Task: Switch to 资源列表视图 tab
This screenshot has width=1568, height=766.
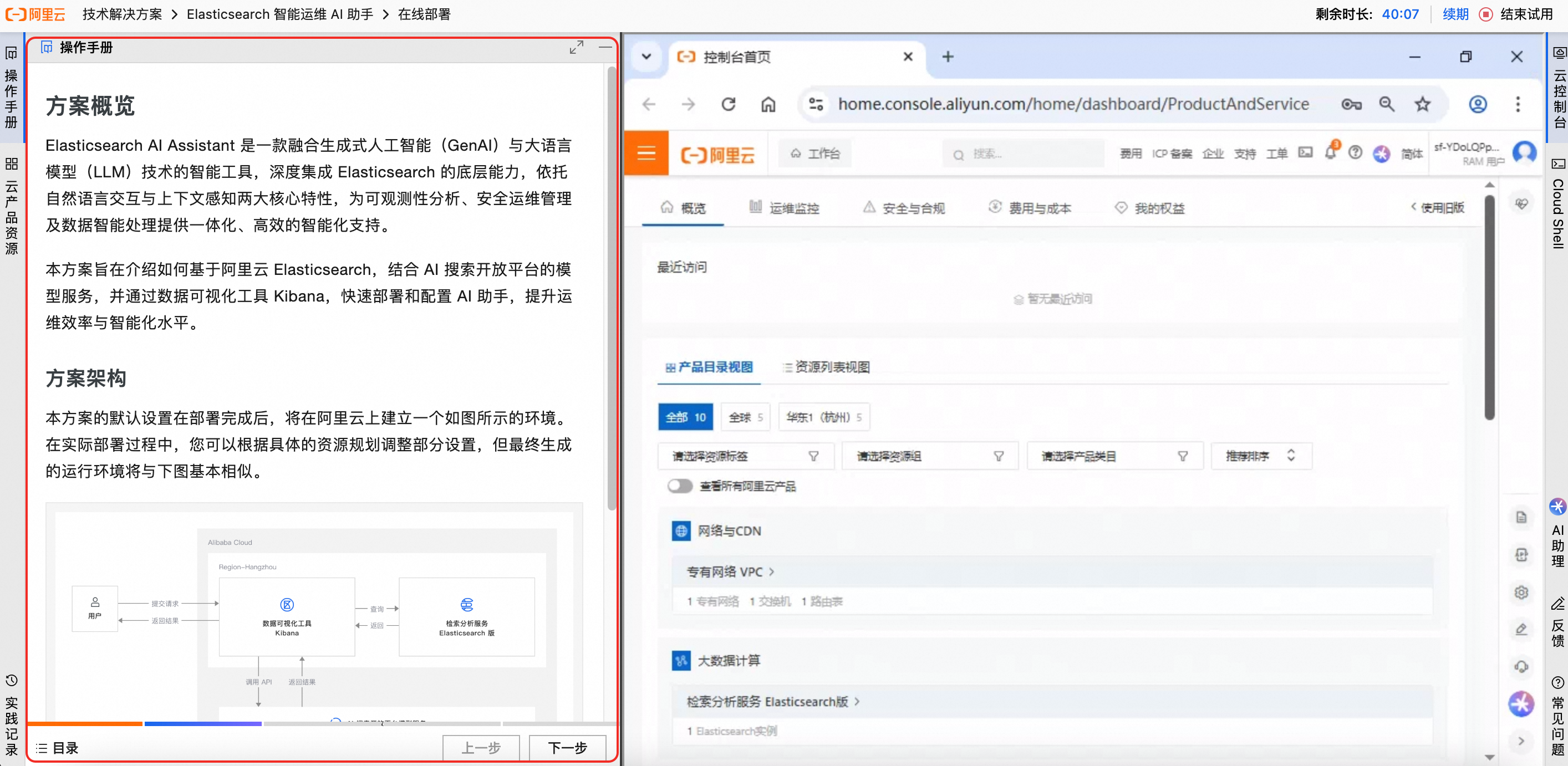Action: pyautogui.click(x=826, y=367)
